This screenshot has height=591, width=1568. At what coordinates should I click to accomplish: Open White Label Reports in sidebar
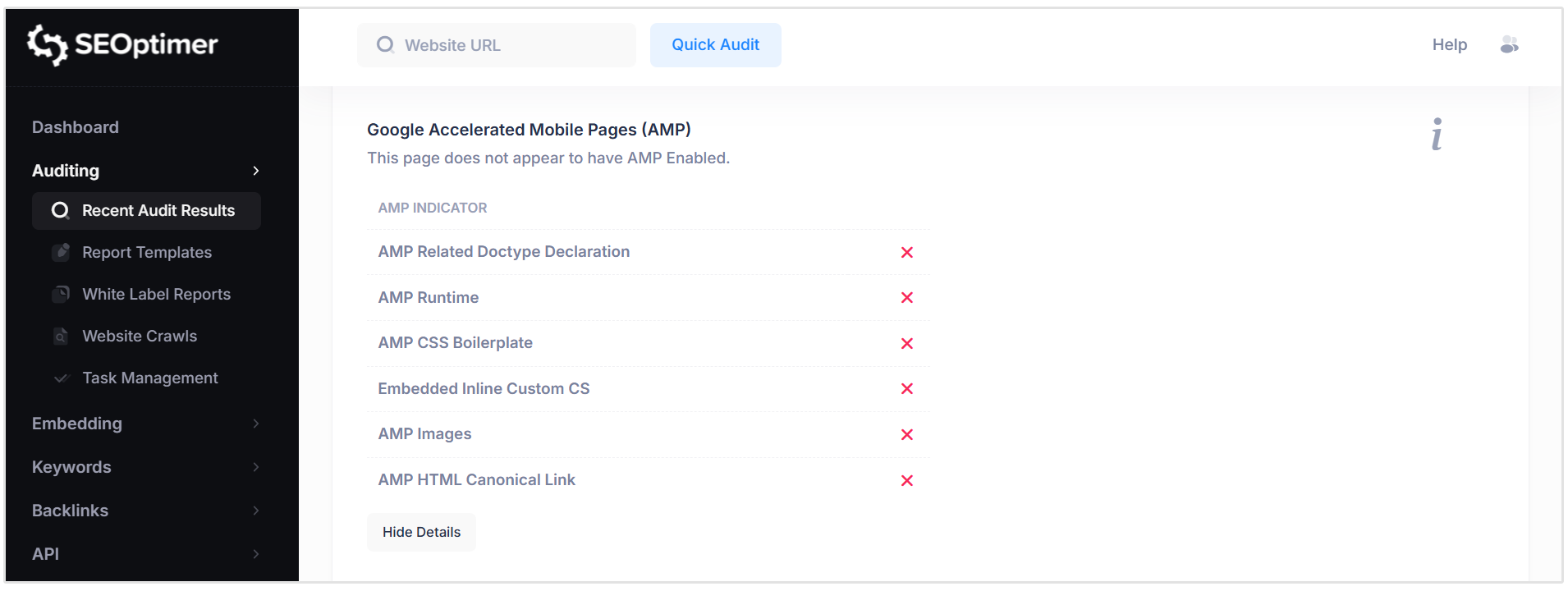[156, 294]
